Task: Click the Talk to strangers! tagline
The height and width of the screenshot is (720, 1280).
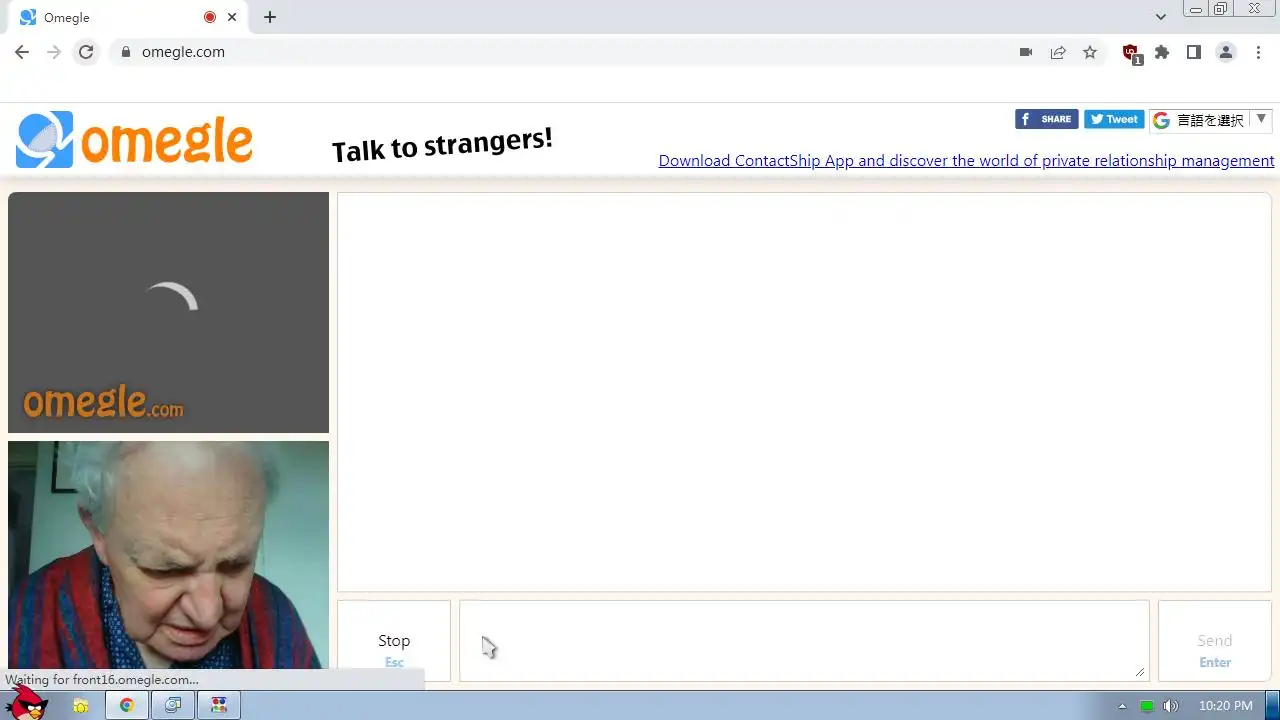Action: click(442, 145)
